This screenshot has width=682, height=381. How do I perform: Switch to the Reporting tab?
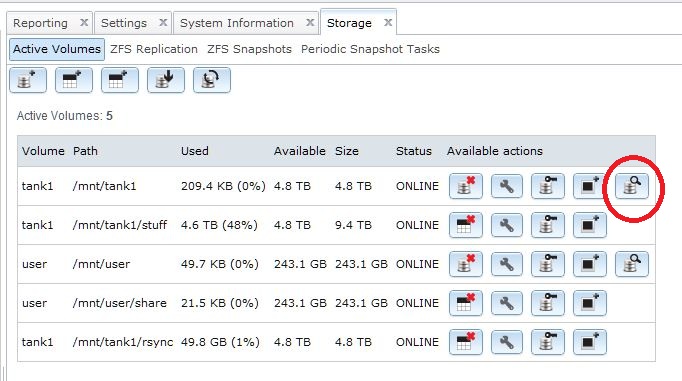coord(40,23)
